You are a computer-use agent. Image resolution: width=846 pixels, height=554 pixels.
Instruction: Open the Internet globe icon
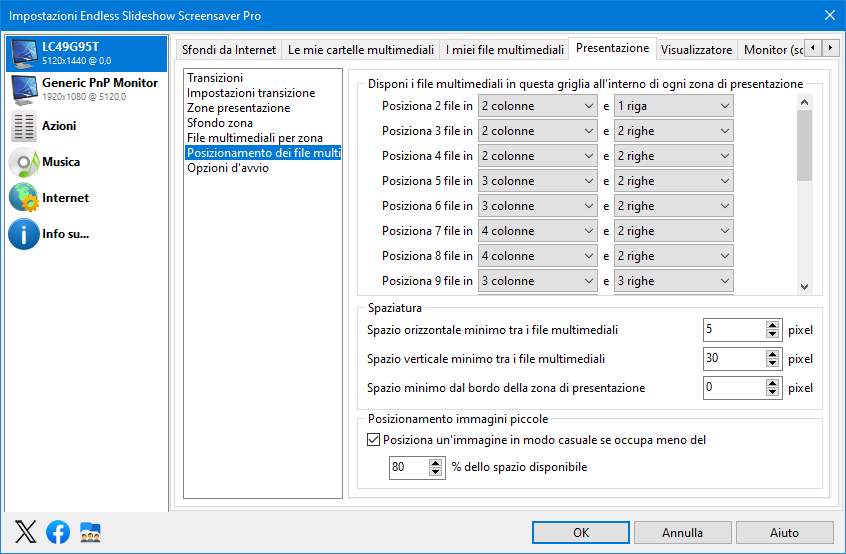pos(24,198)
